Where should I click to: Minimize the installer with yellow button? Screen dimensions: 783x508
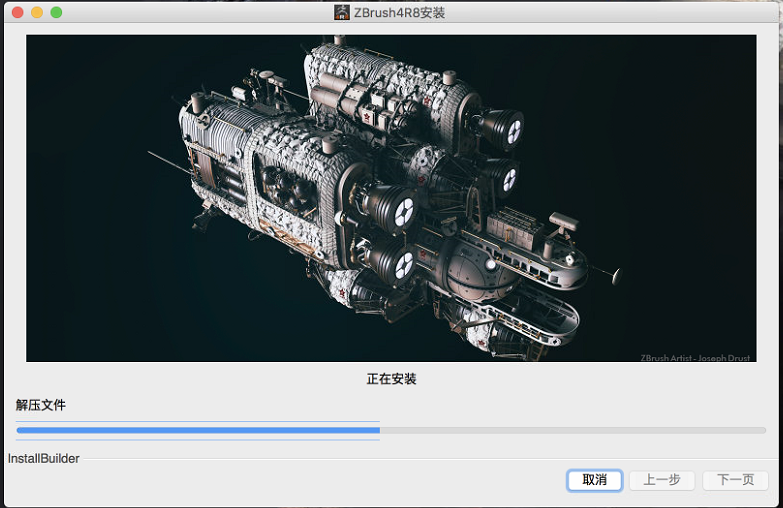tap(37, 12)
